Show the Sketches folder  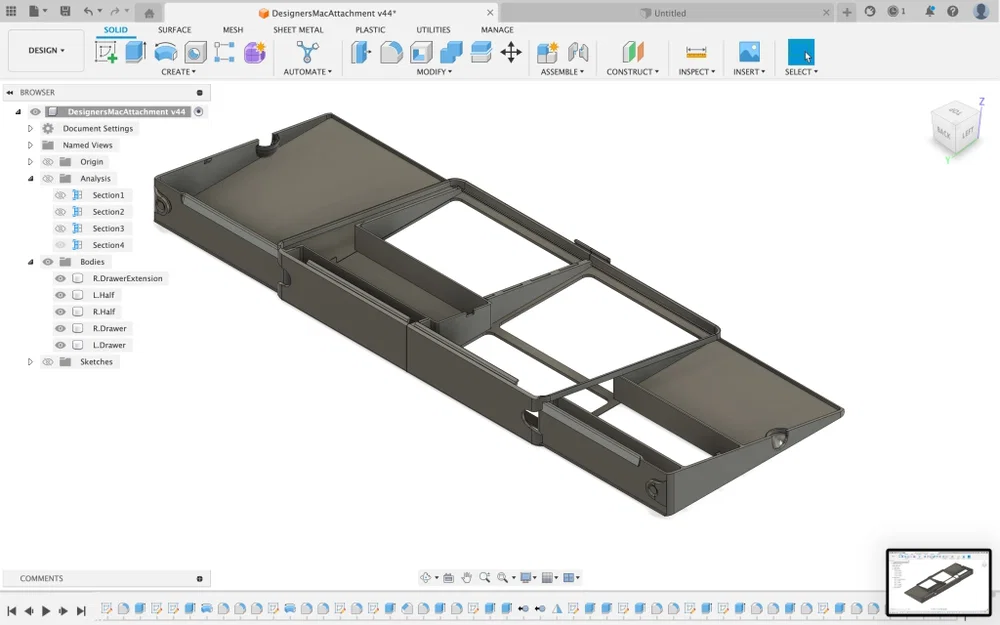click(48, 362)
